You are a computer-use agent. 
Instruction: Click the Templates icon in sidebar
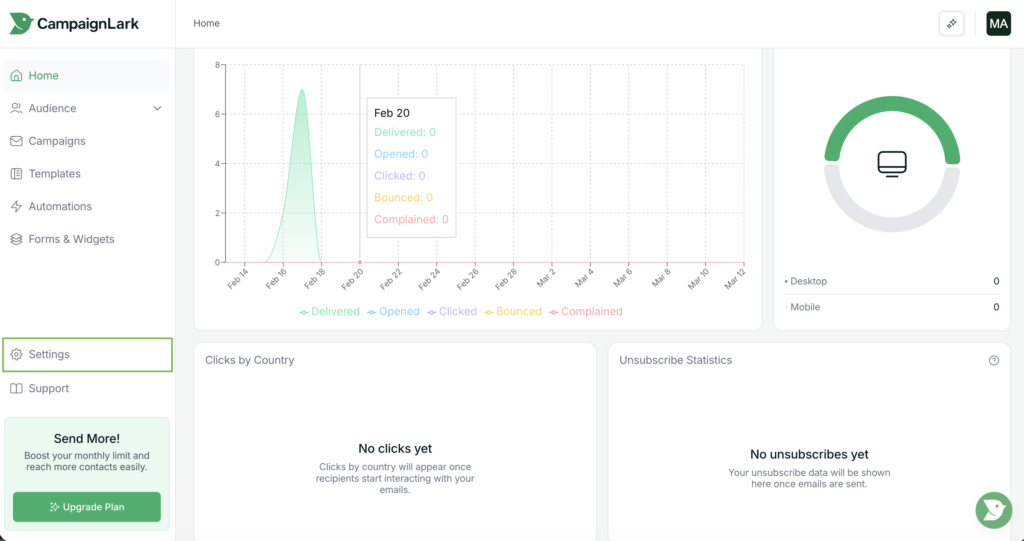click(16, 174)
